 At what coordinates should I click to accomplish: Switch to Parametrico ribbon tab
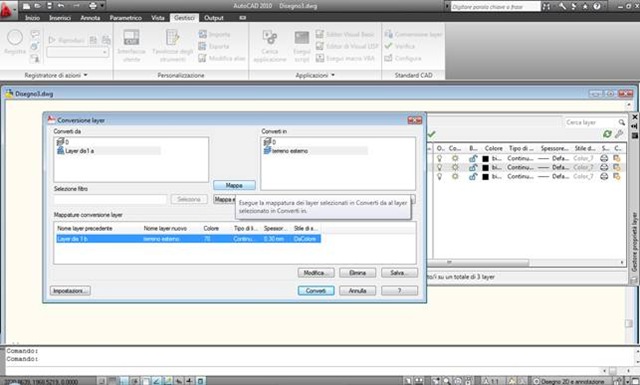click(x=125, y=18)
